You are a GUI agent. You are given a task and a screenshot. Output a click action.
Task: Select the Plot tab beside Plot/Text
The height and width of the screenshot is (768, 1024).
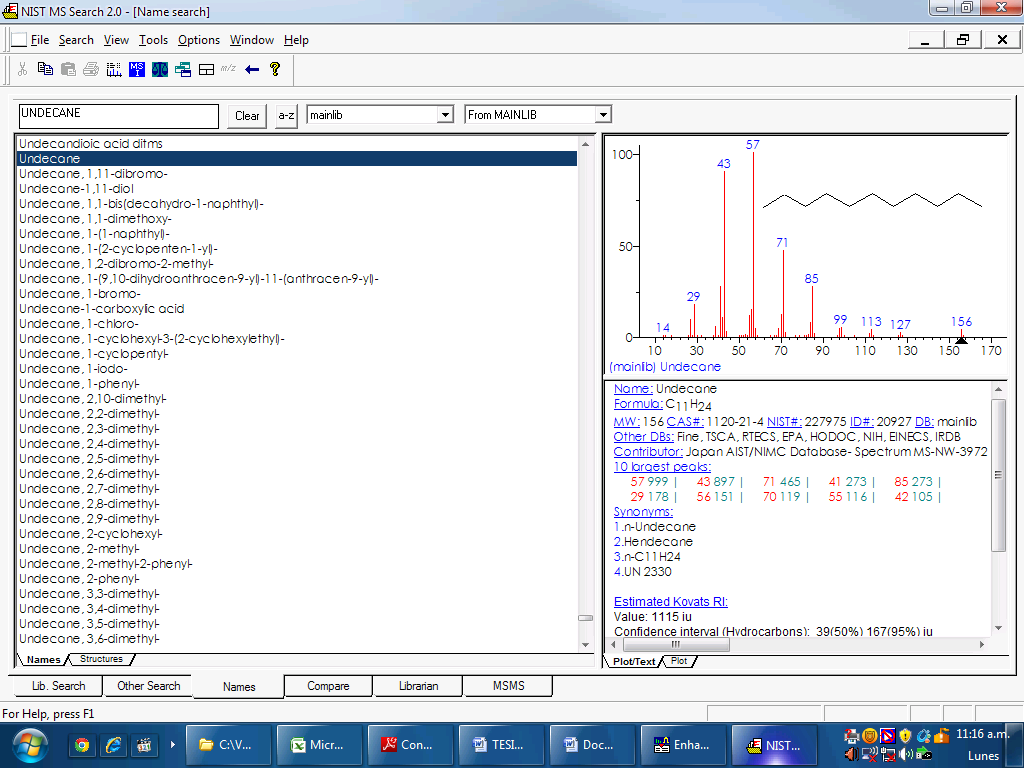click(x=679, y=661)
